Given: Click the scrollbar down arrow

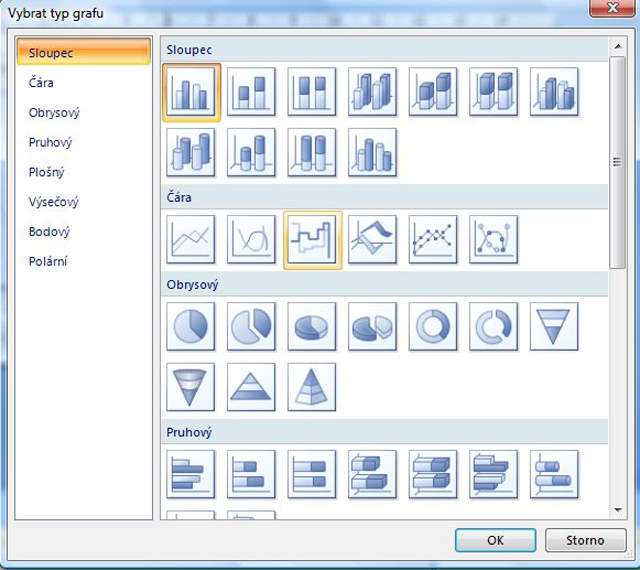Looking at the screenshot, I should [618, 510].
